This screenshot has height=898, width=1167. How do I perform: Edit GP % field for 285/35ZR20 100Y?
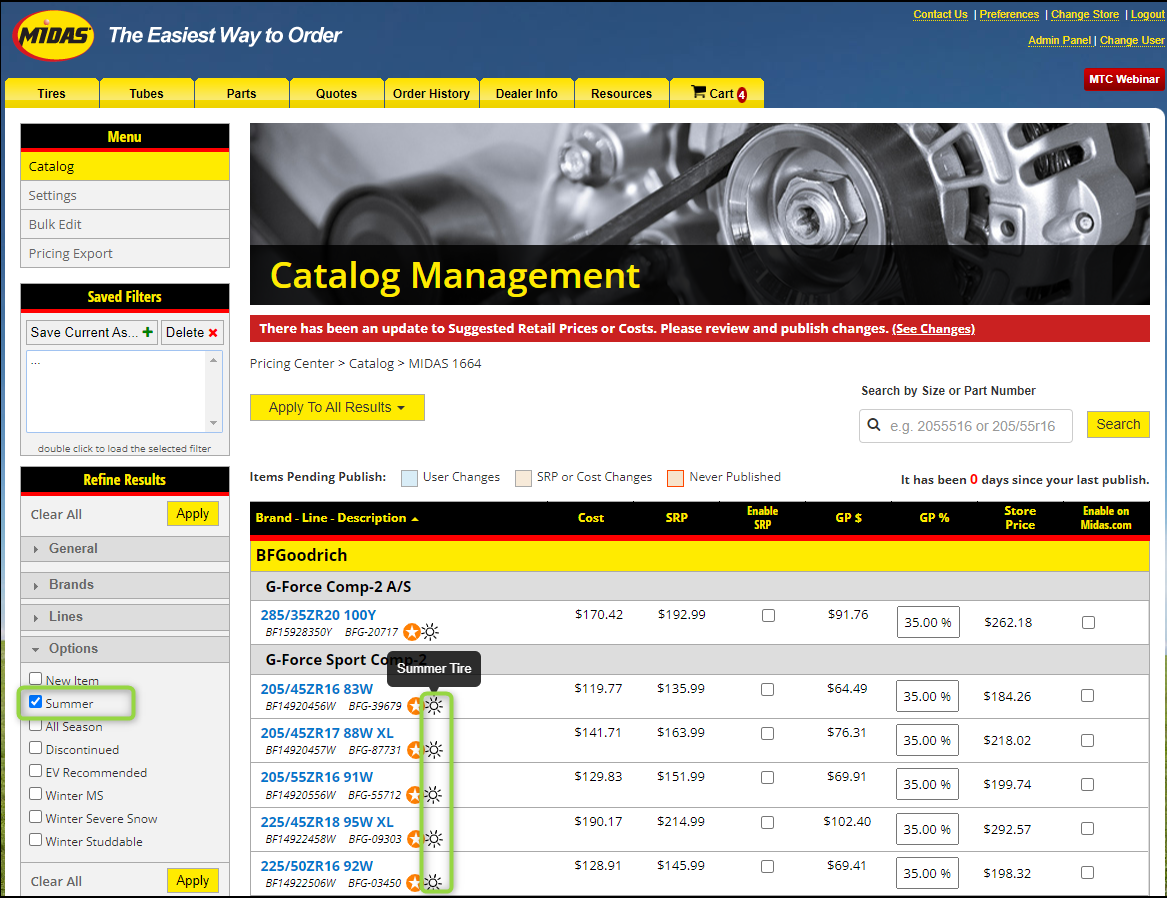coord(928,622)
